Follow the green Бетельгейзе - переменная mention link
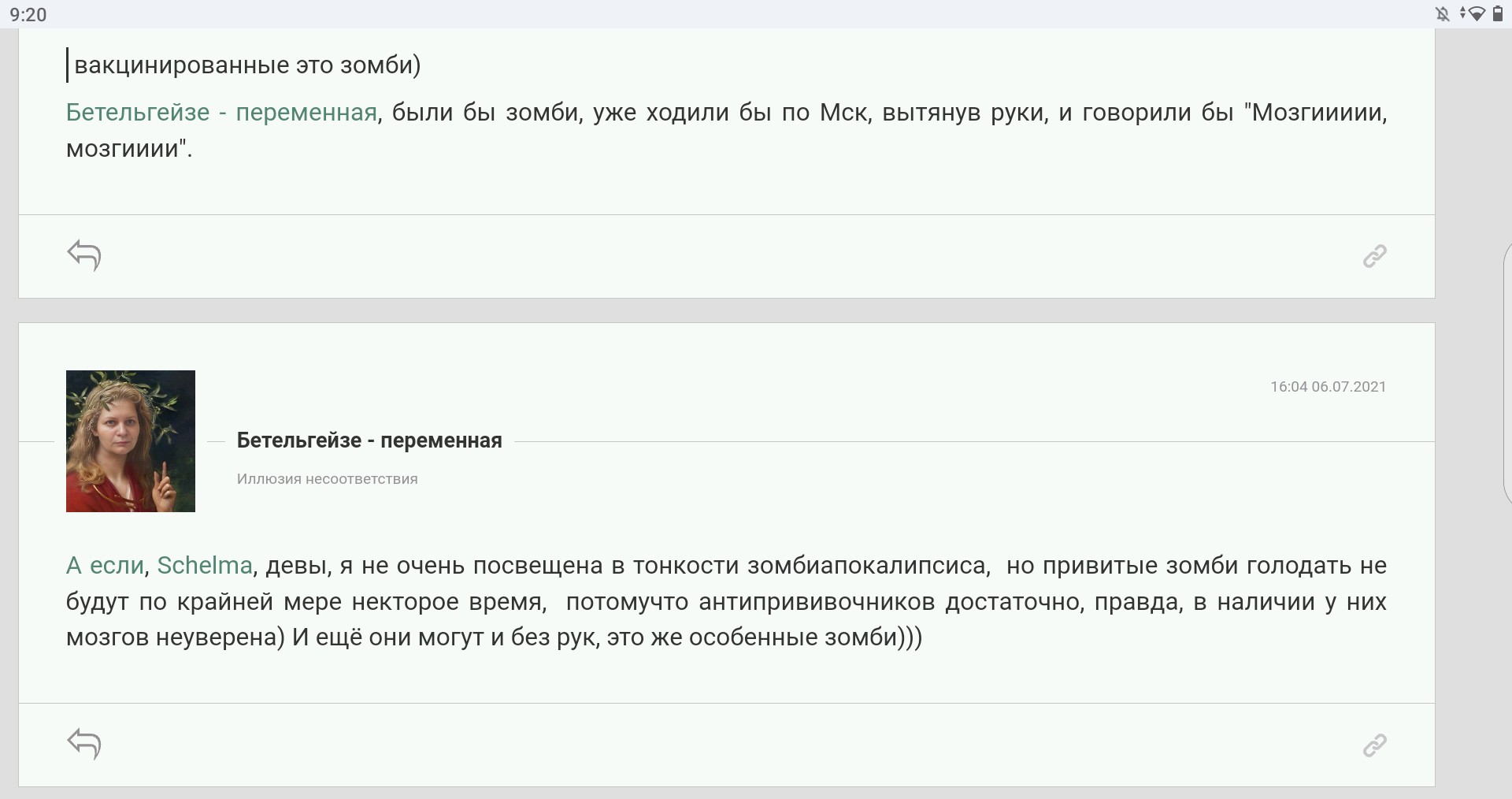This screenshot has width=1512, height=799. coord(221,113)
